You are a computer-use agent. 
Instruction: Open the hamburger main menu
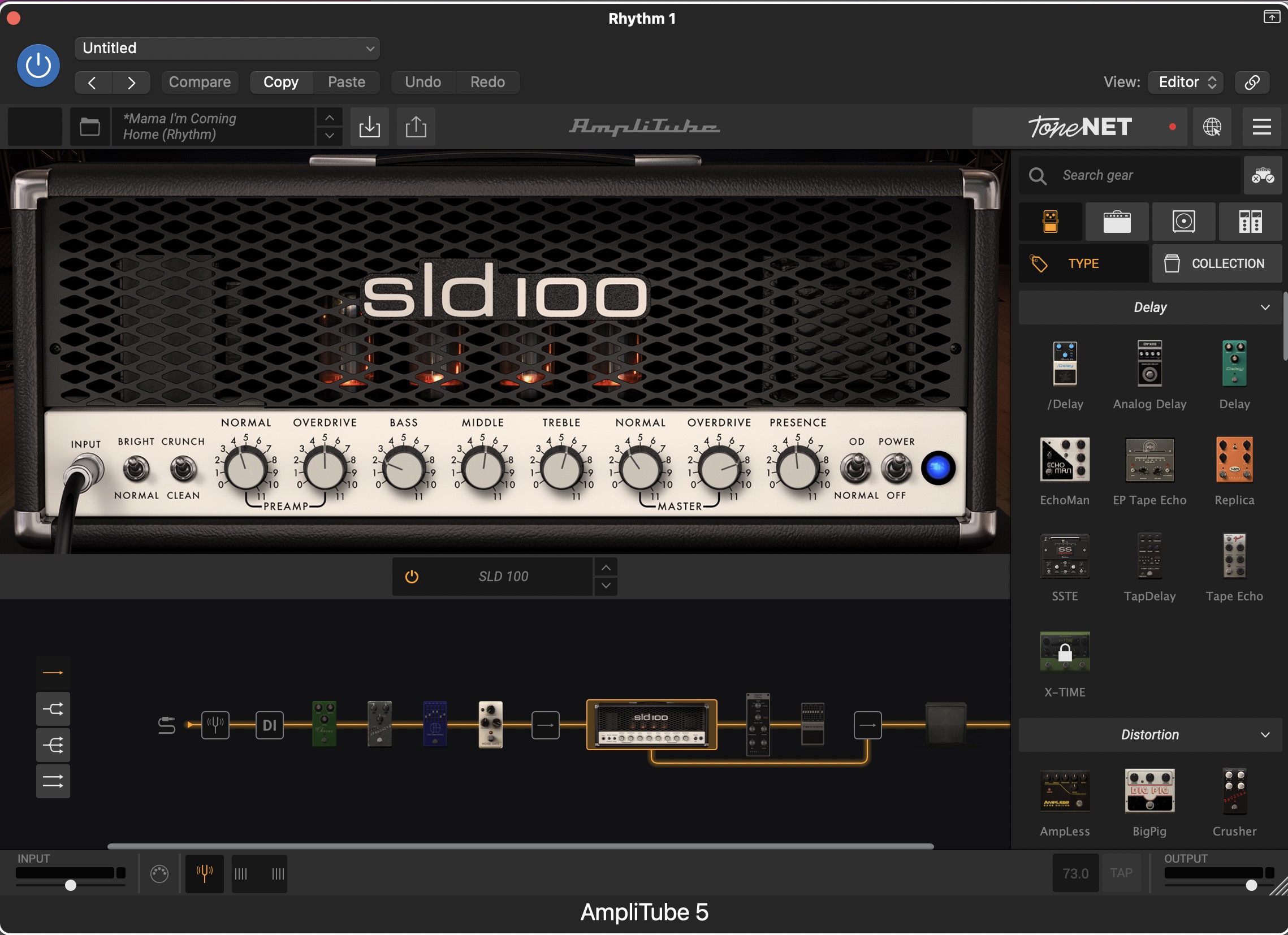tap(1261, 127)
